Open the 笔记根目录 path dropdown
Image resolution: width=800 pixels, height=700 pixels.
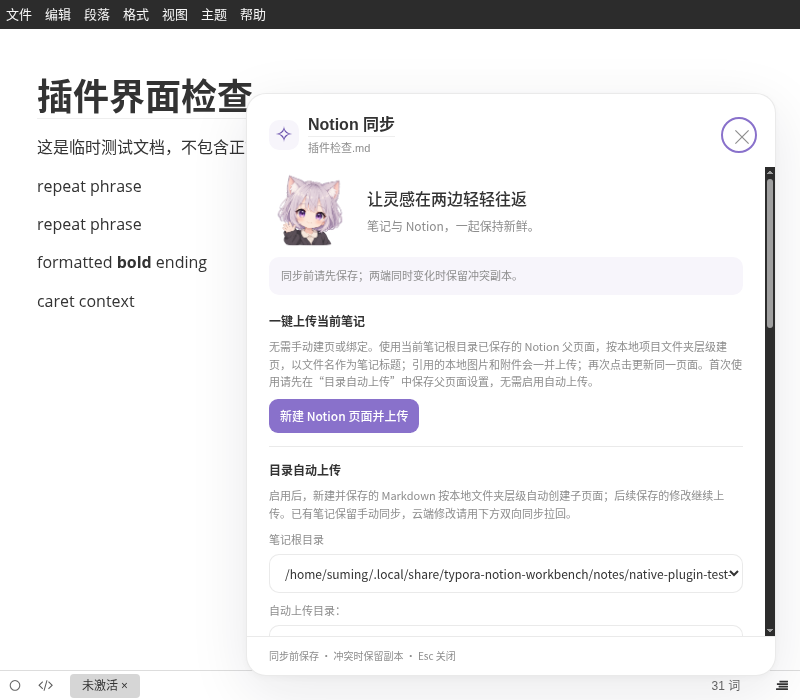[x=506, y=574]
